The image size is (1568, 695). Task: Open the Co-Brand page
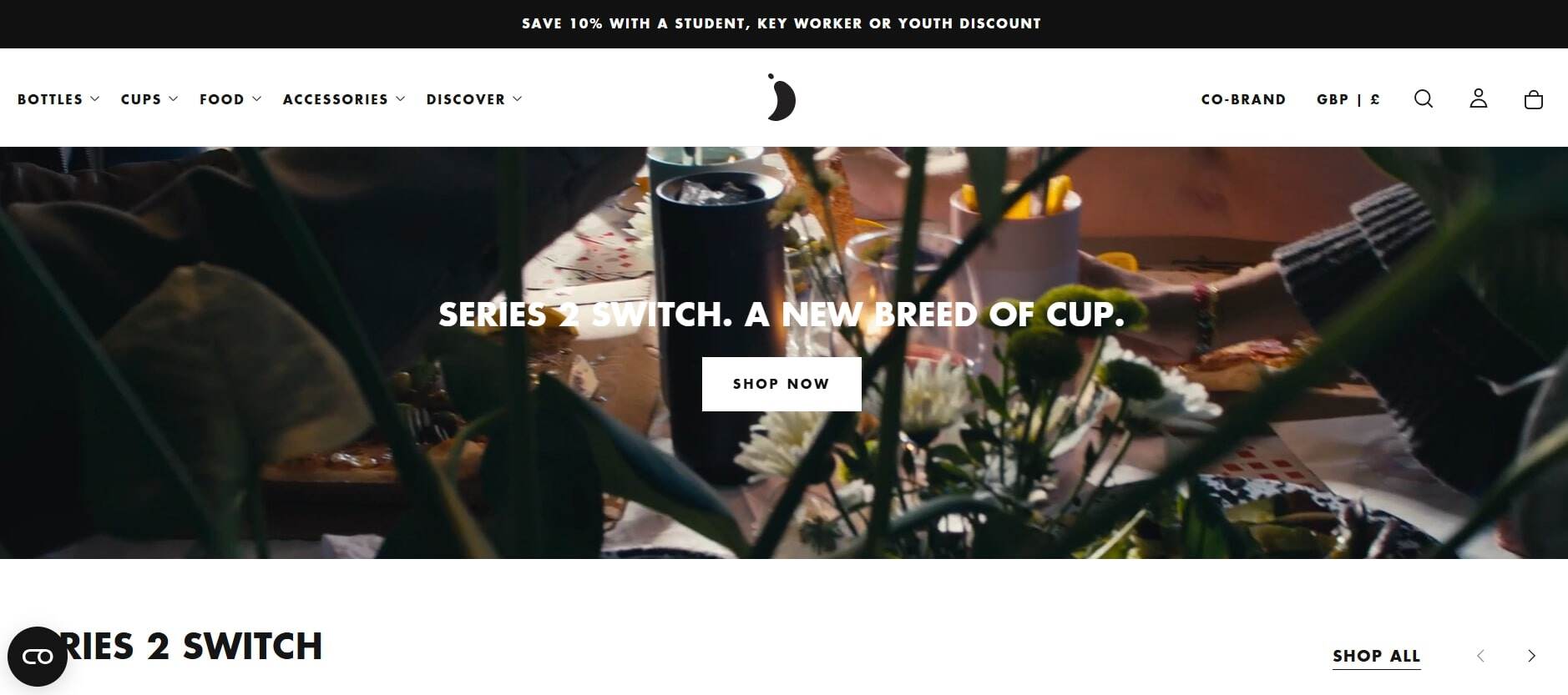[1243, 99]
